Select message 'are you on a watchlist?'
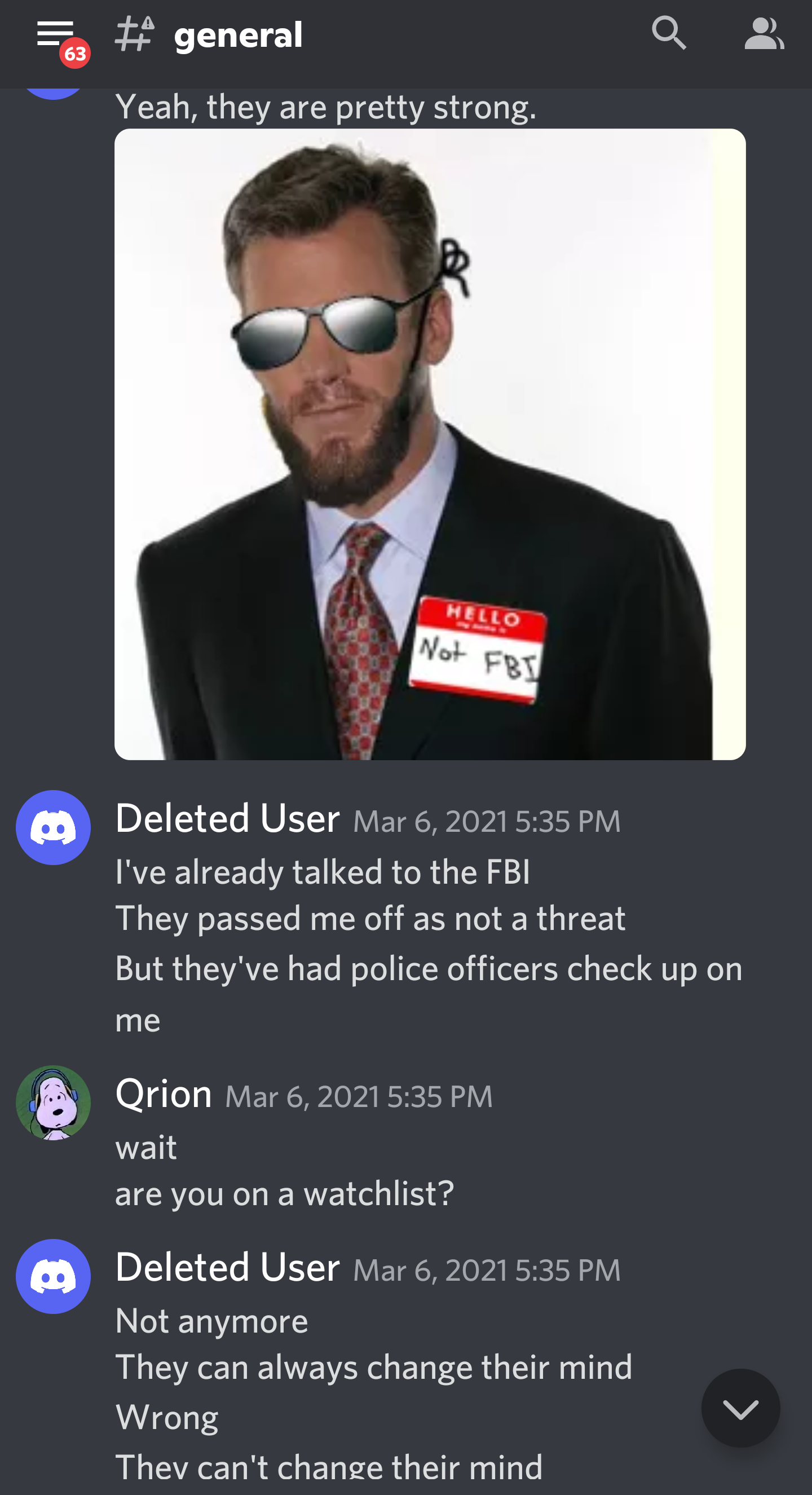The height and width of the screenshot is (1495, 812). pyautogui.click(x=284, y=1193)
